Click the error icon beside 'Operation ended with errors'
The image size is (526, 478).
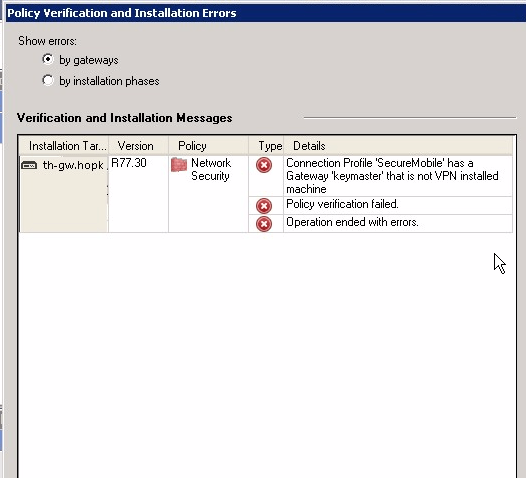(264, 224)
